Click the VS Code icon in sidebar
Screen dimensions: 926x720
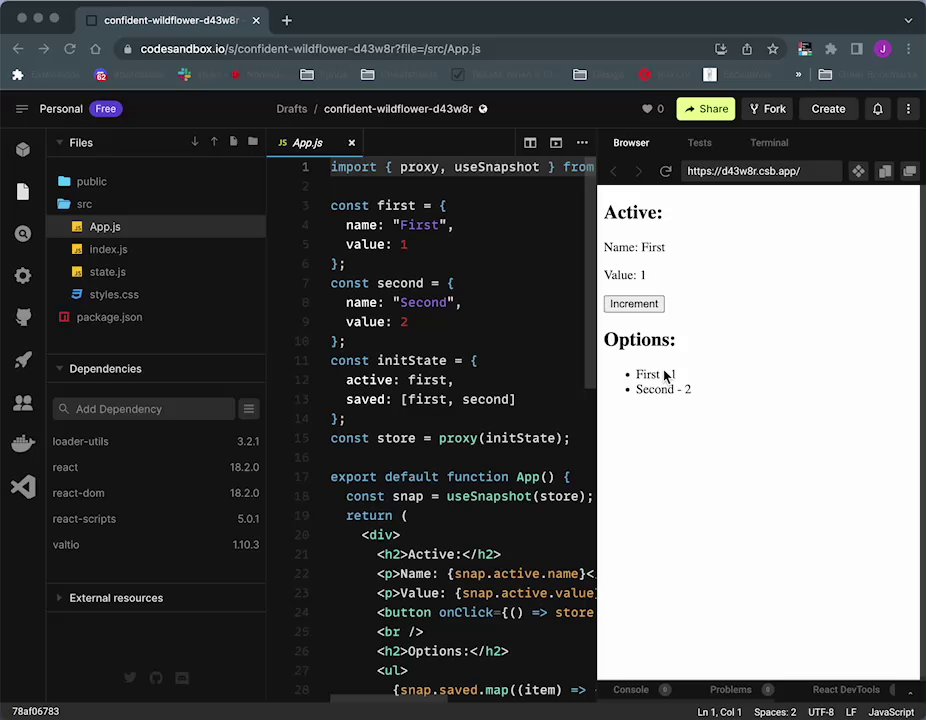(23, 487)
